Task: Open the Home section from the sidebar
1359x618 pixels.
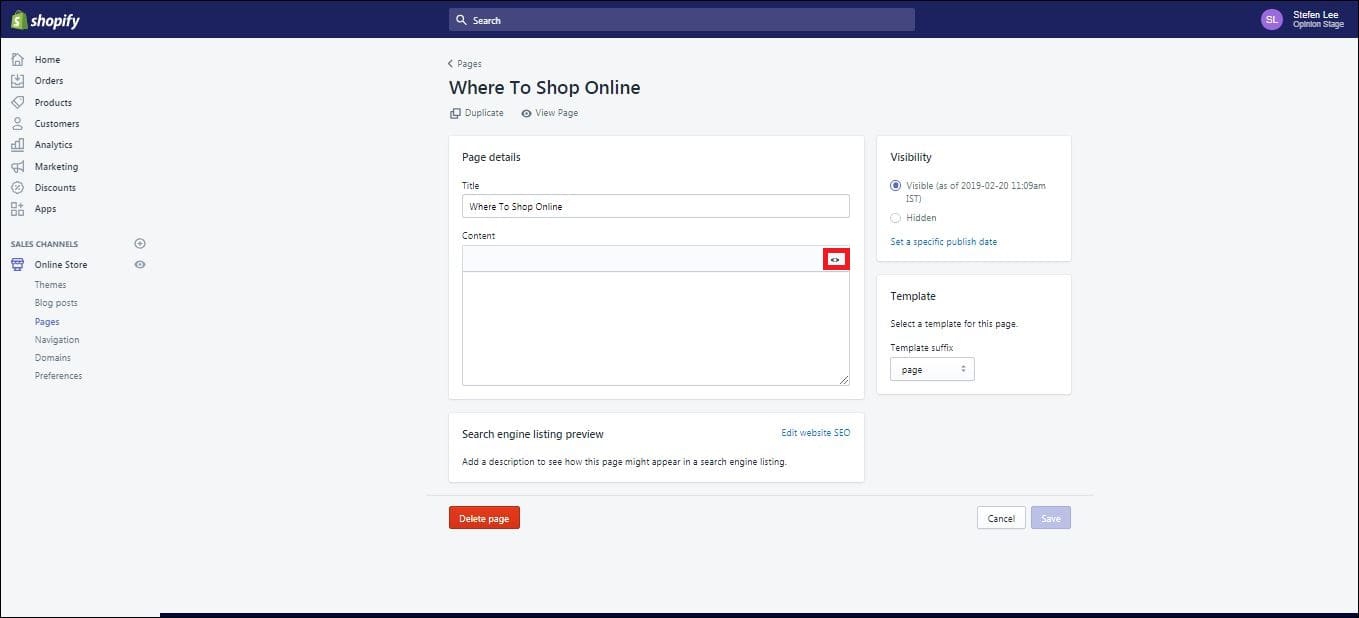Action: (18, 59)
